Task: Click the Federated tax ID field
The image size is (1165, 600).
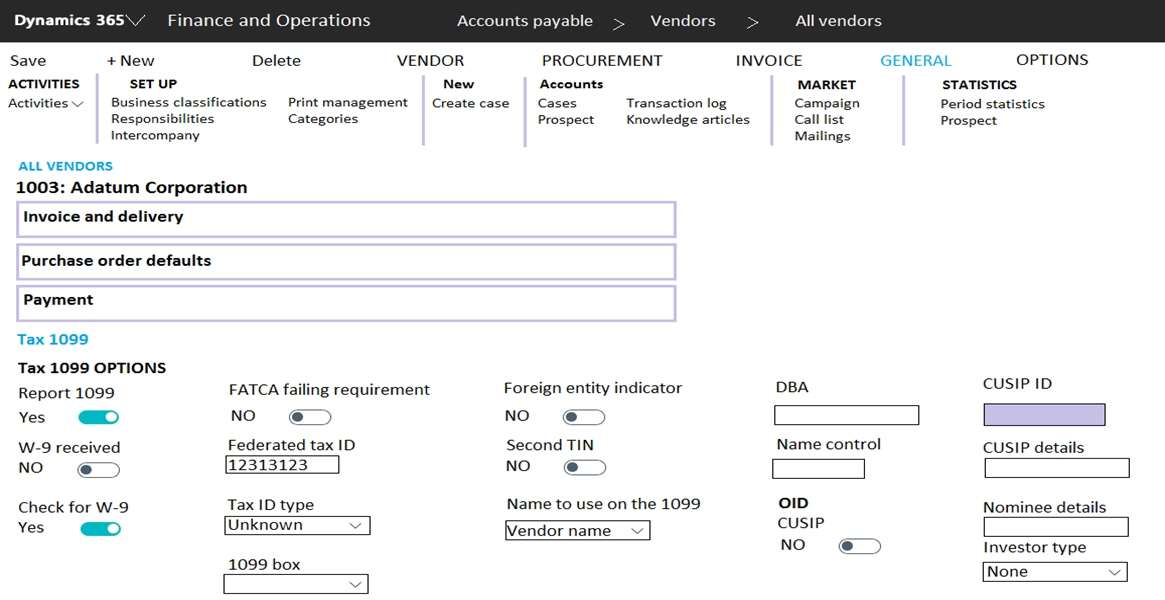Action: pos(282,465)
